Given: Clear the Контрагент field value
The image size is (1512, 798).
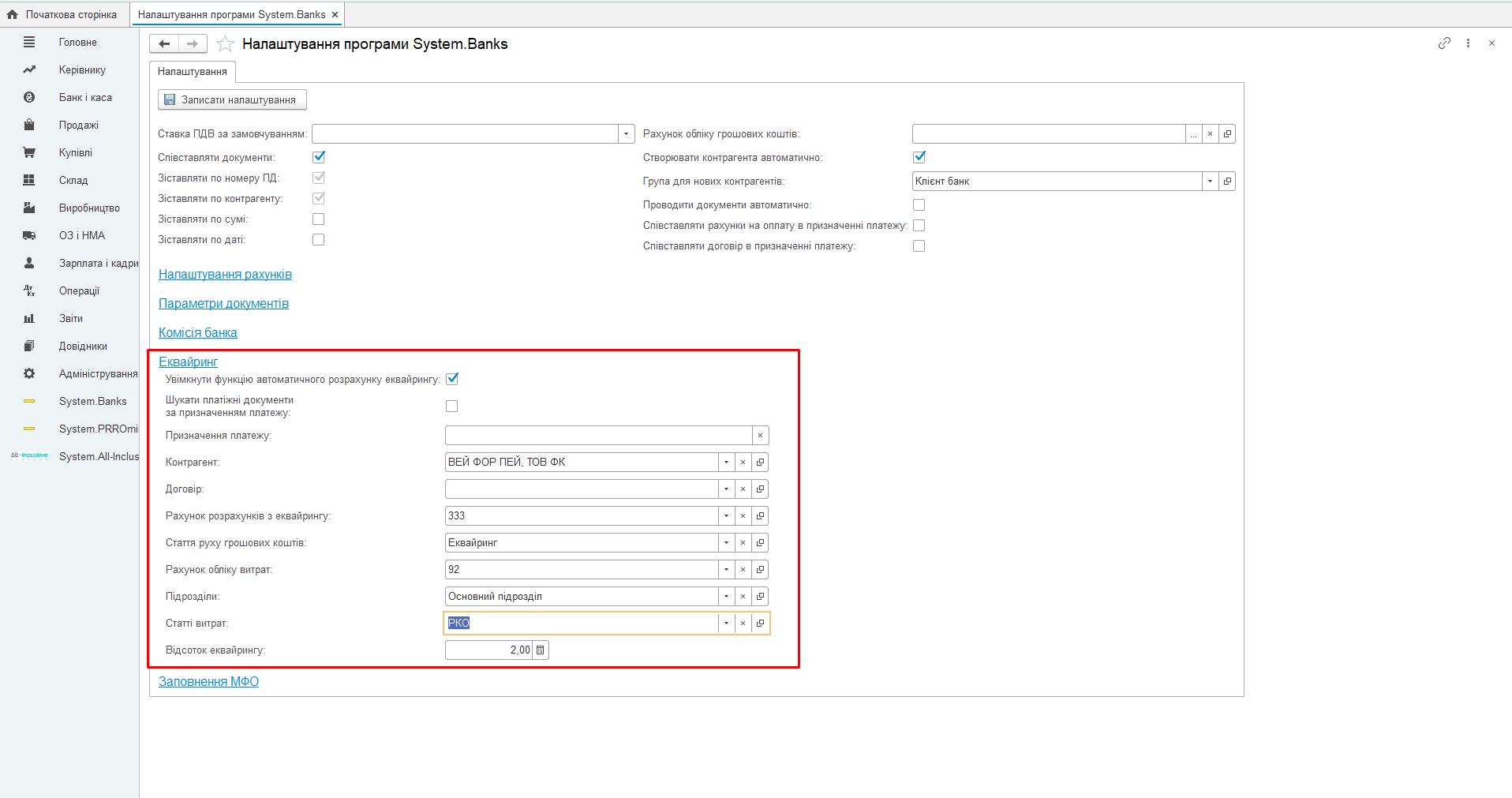Looking at the screenshot, I should [743, 463].
